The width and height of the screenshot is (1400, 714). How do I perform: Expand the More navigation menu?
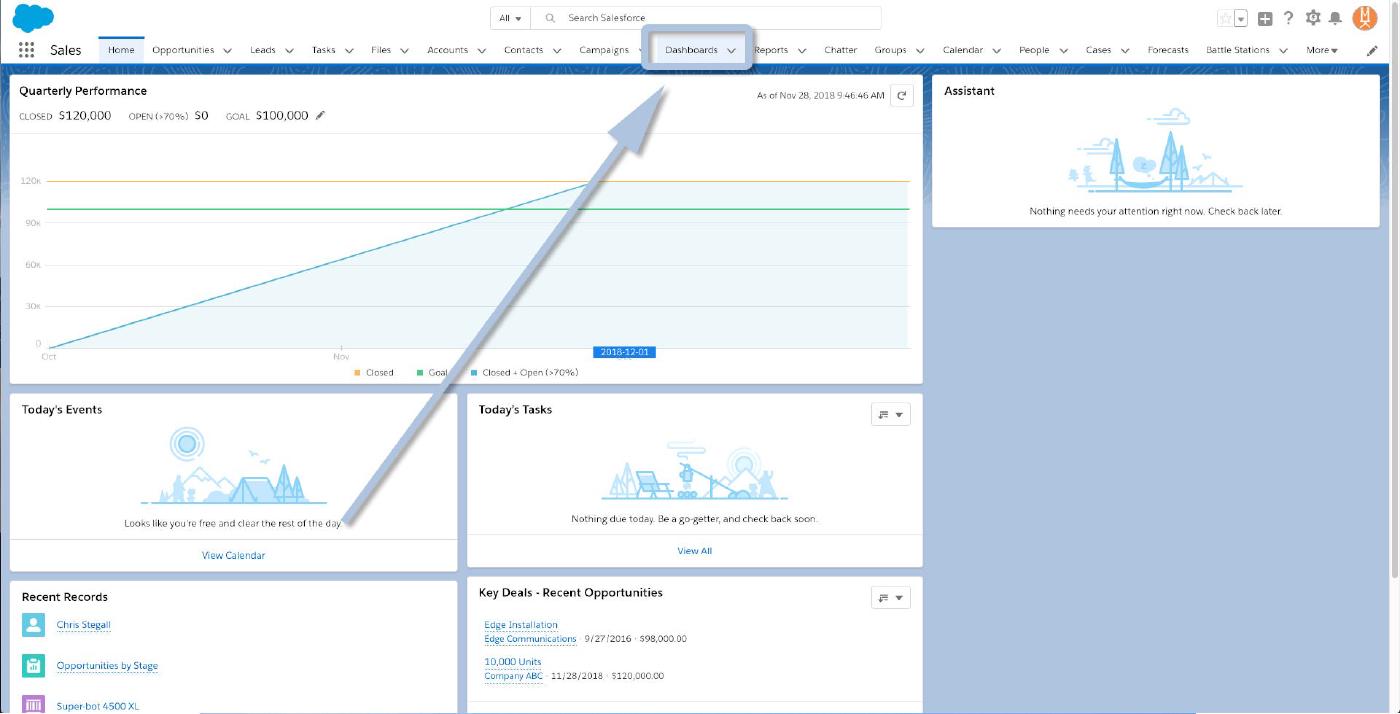pos(1321,50)
